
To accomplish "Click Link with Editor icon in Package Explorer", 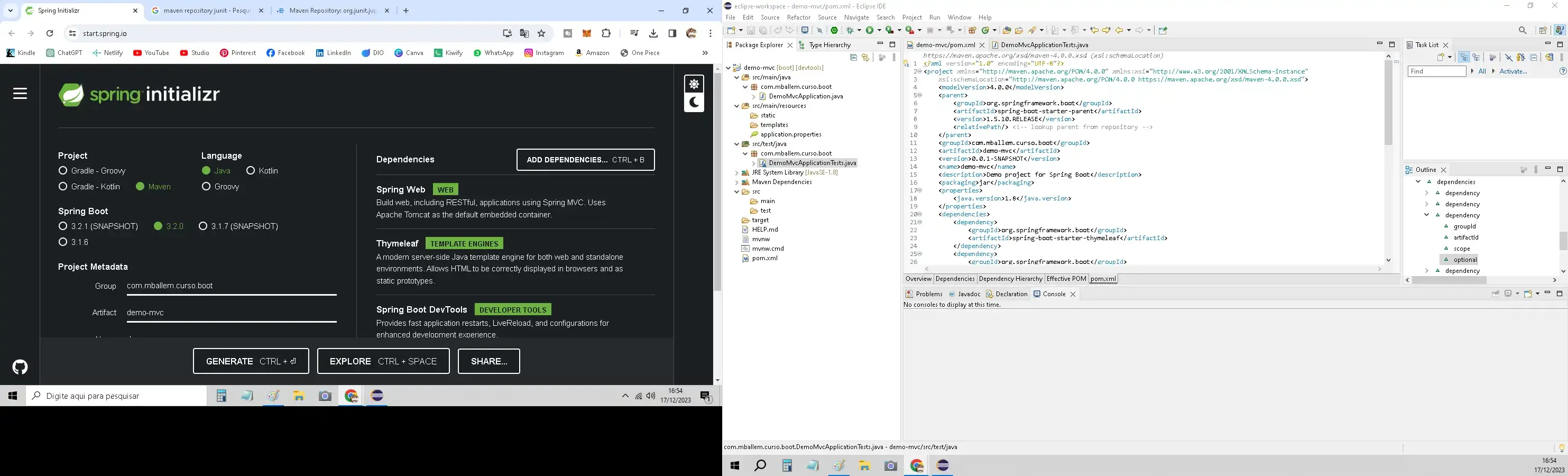I will pyautogui.click(x=865, y=58).
